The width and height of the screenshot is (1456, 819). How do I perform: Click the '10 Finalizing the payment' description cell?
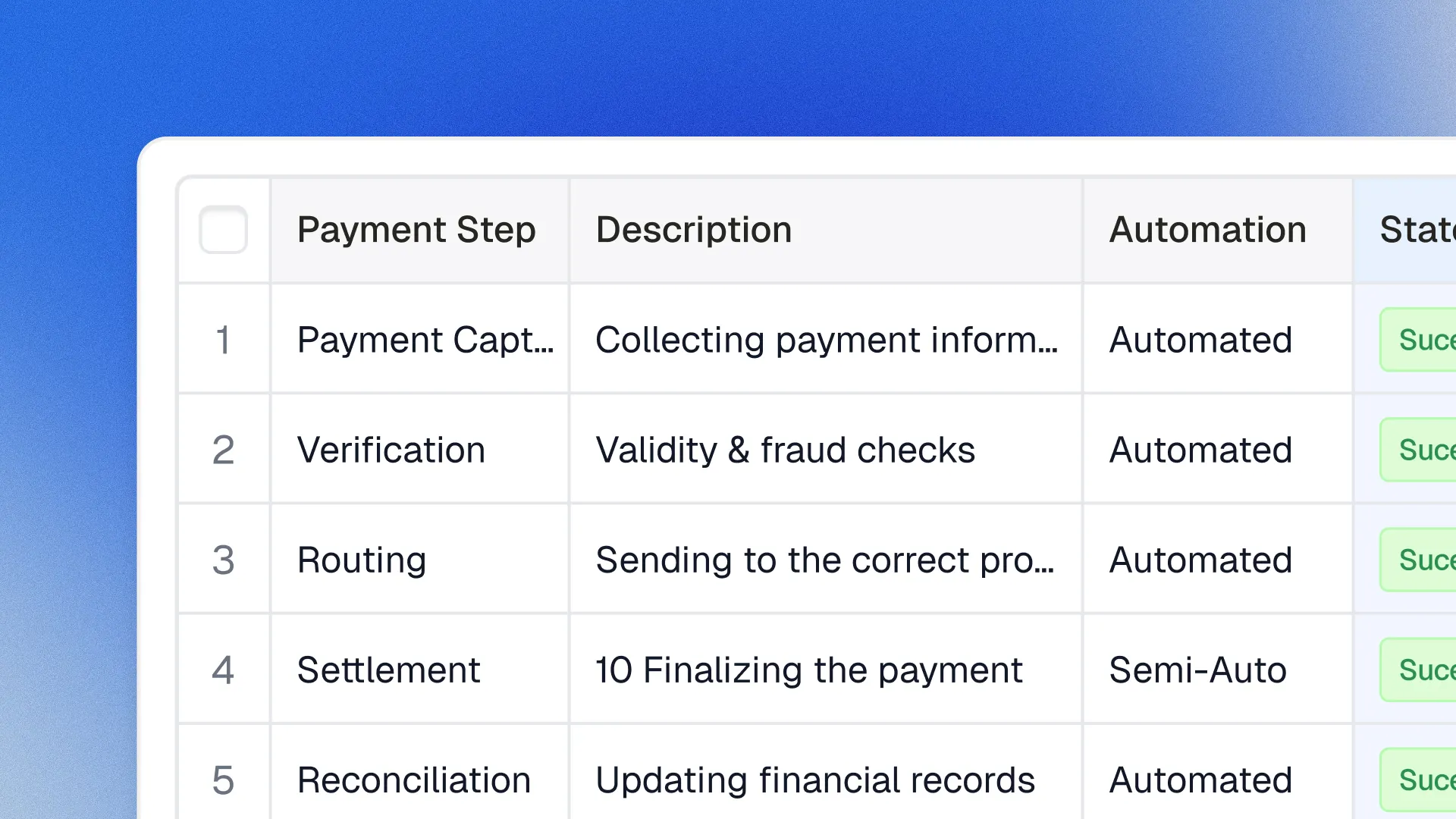pyautogui.click(x=808, y=670)
